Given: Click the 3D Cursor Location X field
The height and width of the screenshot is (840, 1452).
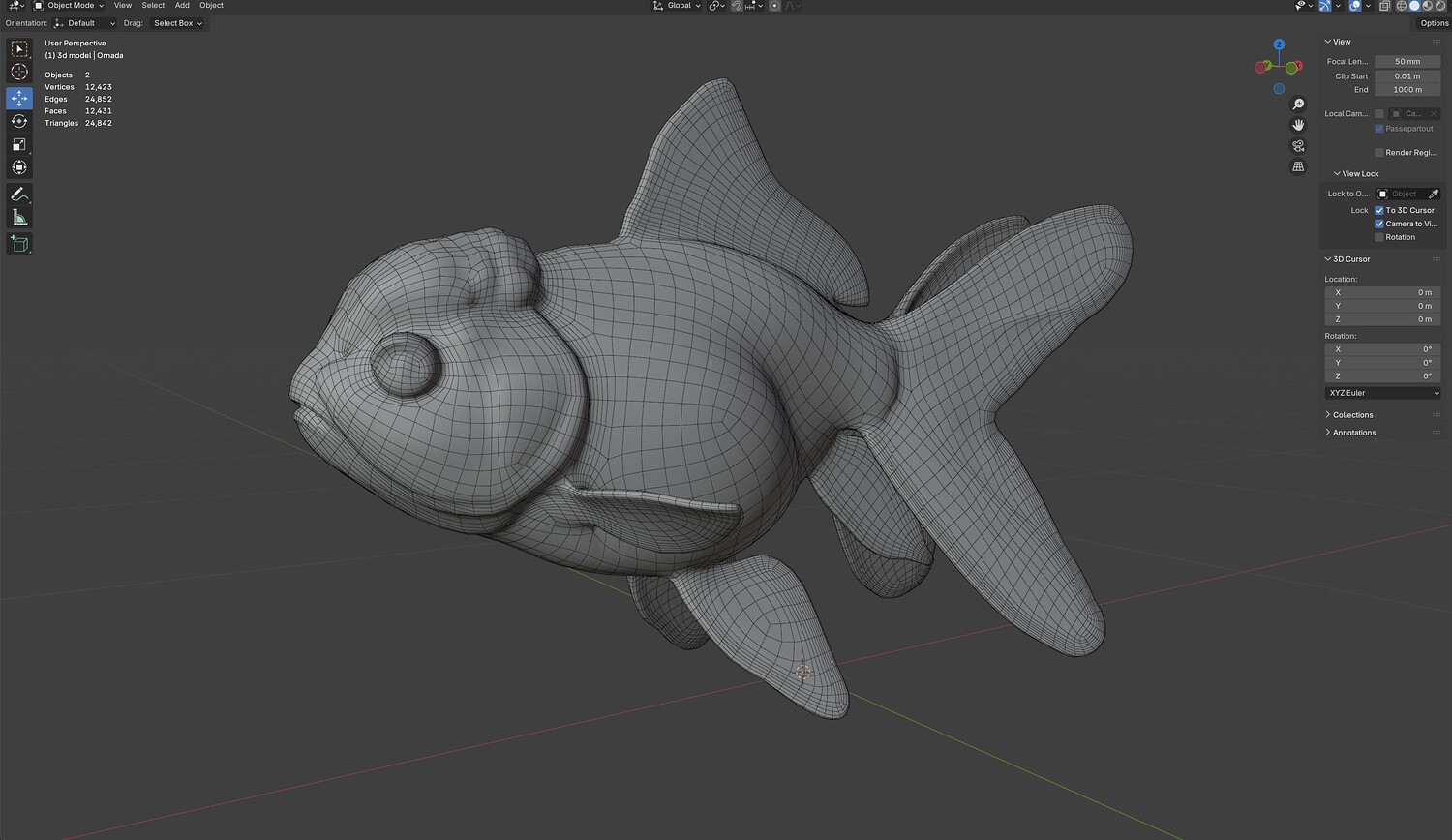Looking at the screenshot, I should [1382, 292].
